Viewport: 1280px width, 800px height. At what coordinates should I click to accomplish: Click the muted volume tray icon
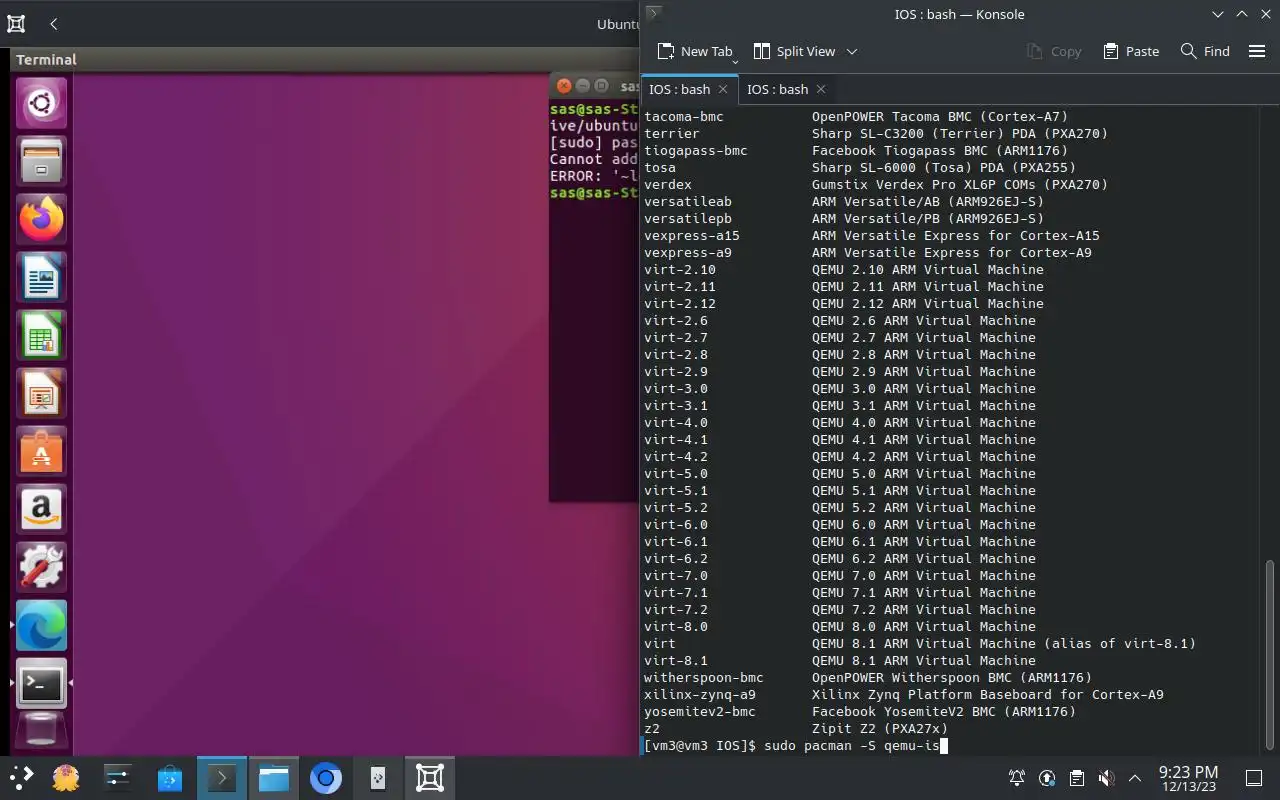click(1106, 778)
